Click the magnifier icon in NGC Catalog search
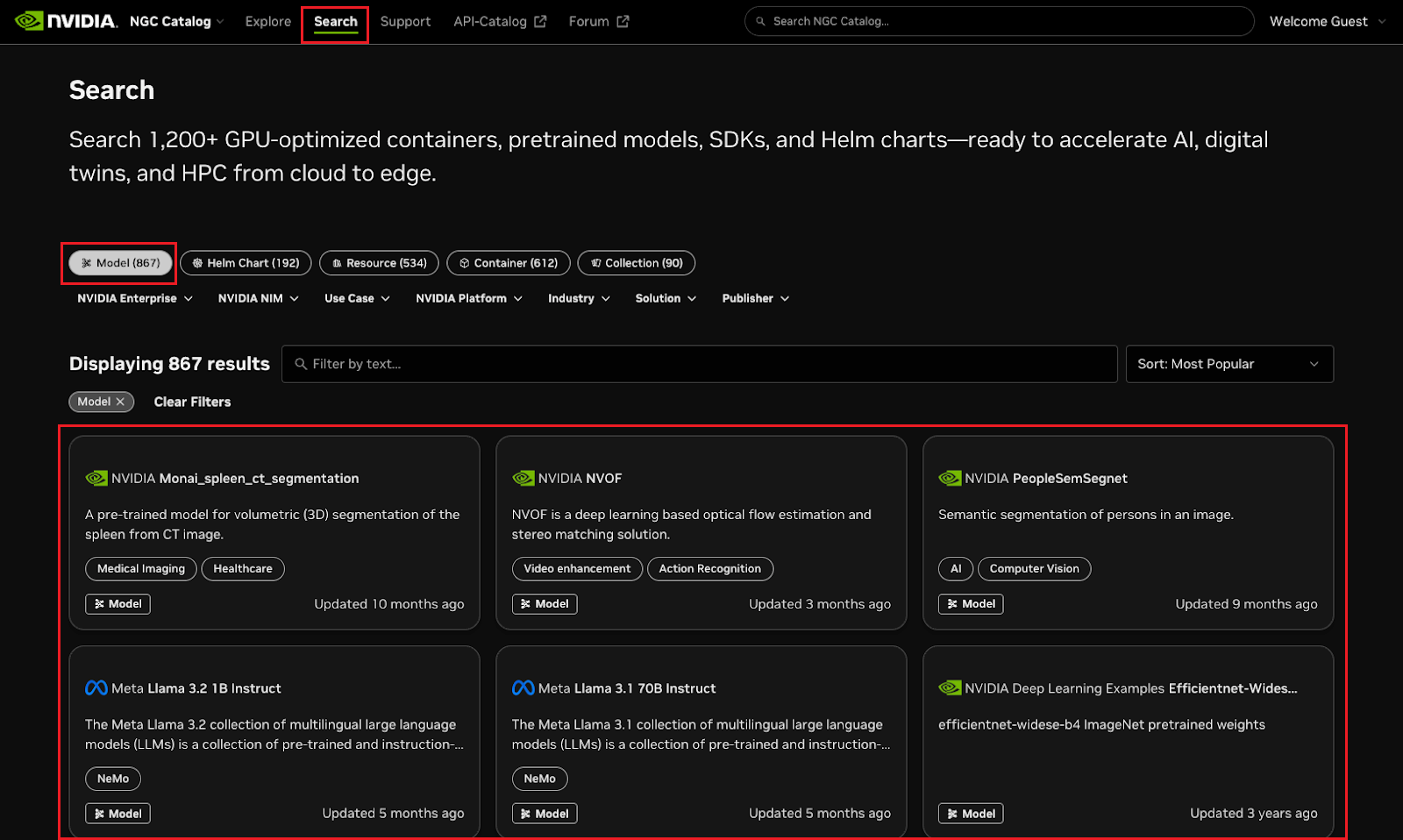 point(760,21)
